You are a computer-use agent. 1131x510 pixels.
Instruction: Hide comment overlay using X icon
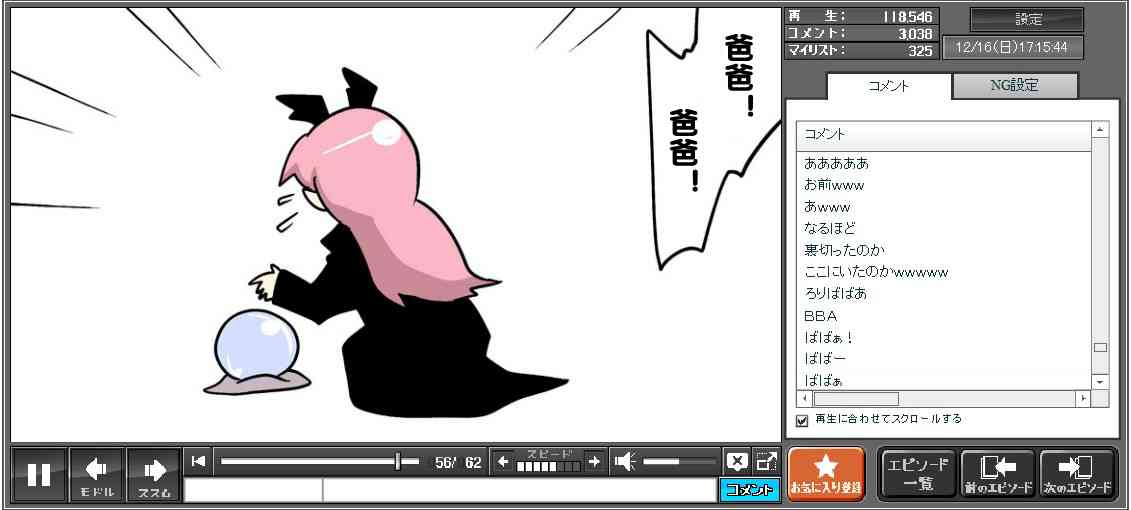[x=737, y=461]
